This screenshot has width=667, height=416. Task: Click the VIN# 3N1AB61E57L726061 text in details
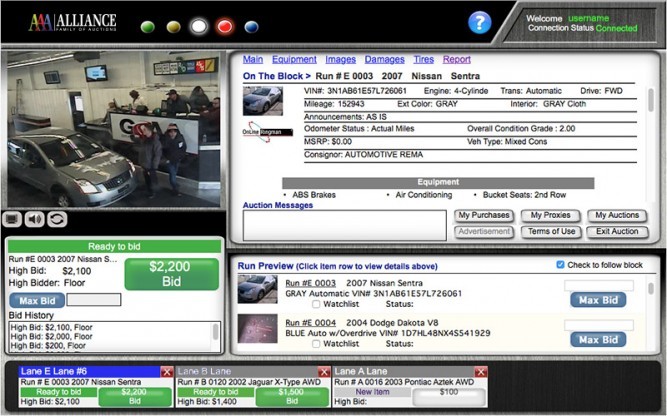click(355, 91)
